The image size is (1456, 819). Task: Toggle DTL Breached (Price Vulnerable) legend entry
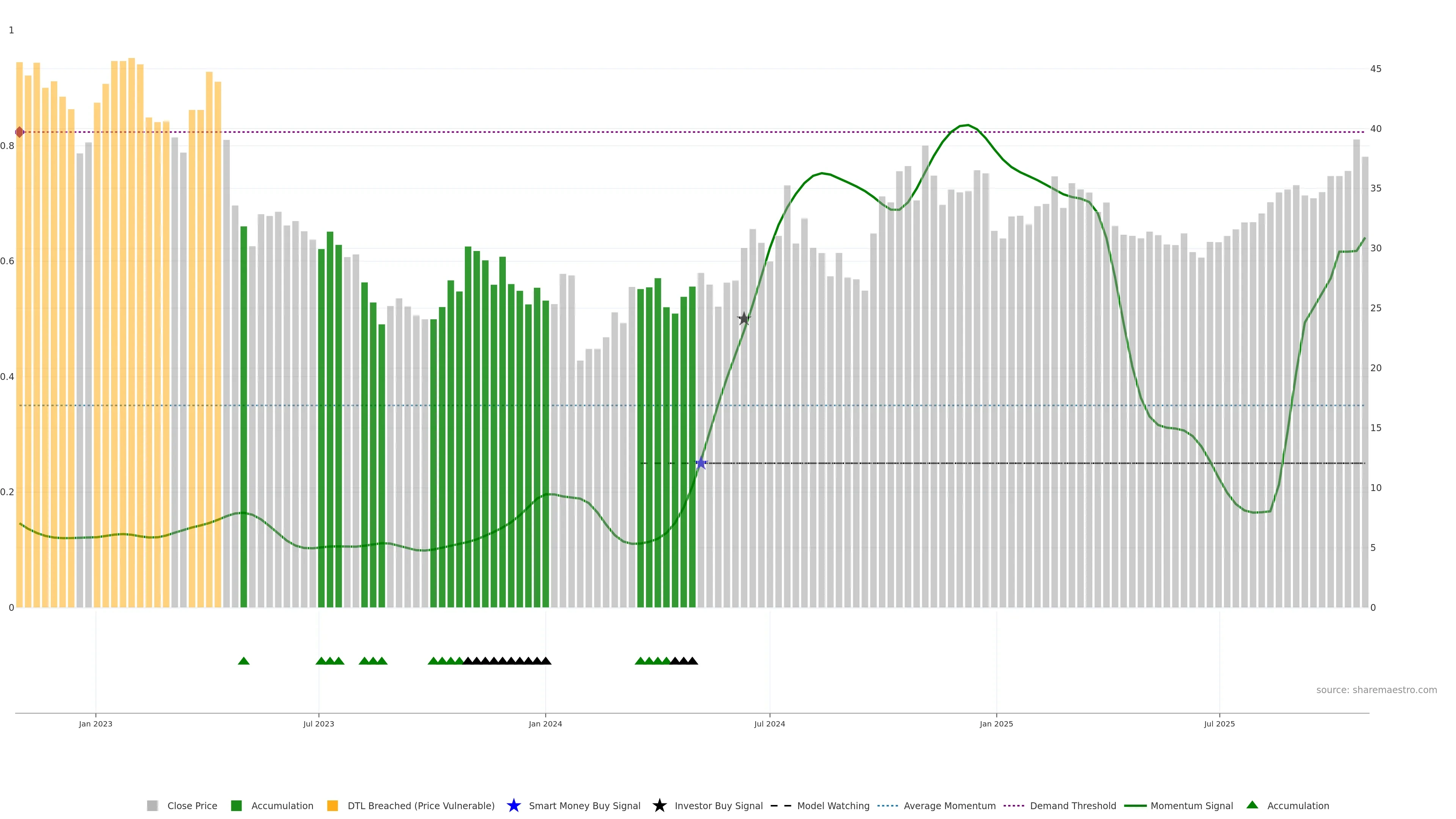(x=420, y=805)
